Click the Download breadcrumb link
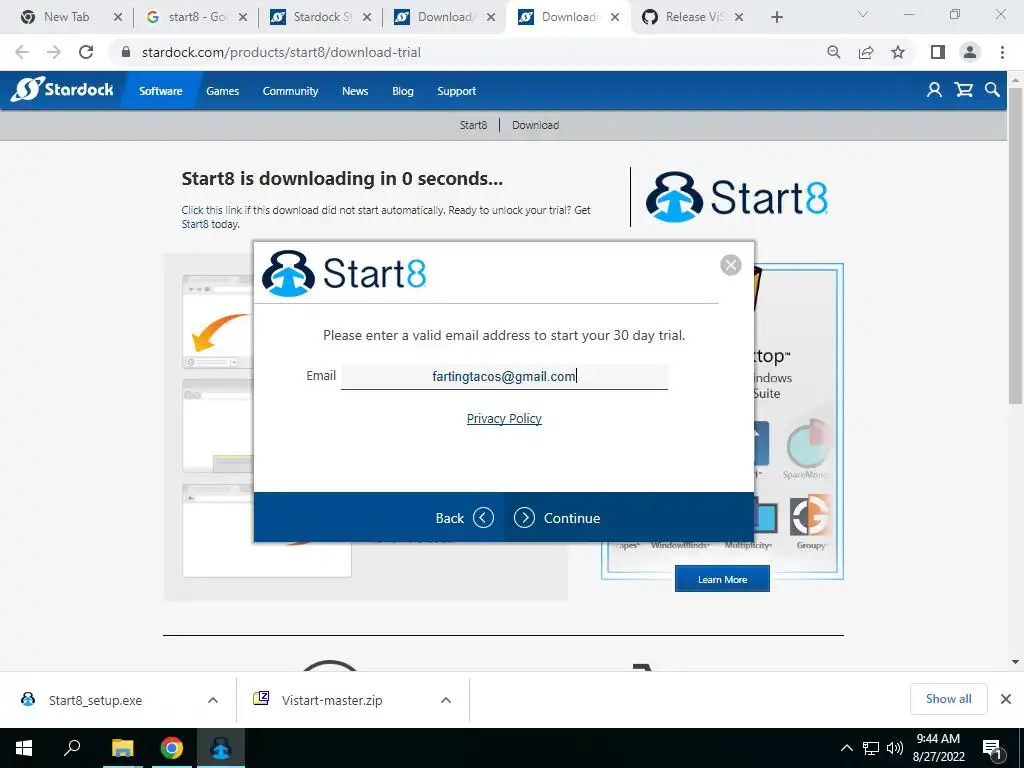 click(536, 125)
